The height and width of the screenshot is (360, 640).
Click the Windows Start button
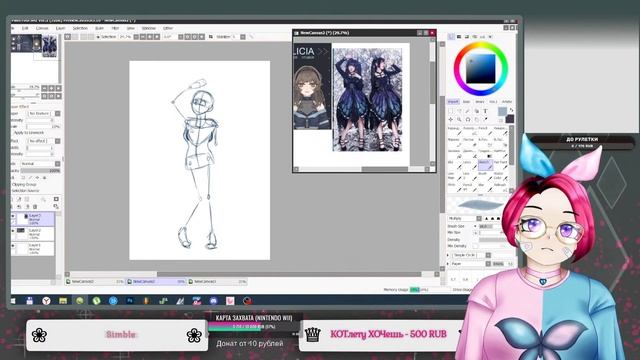(x=13, y=301)
